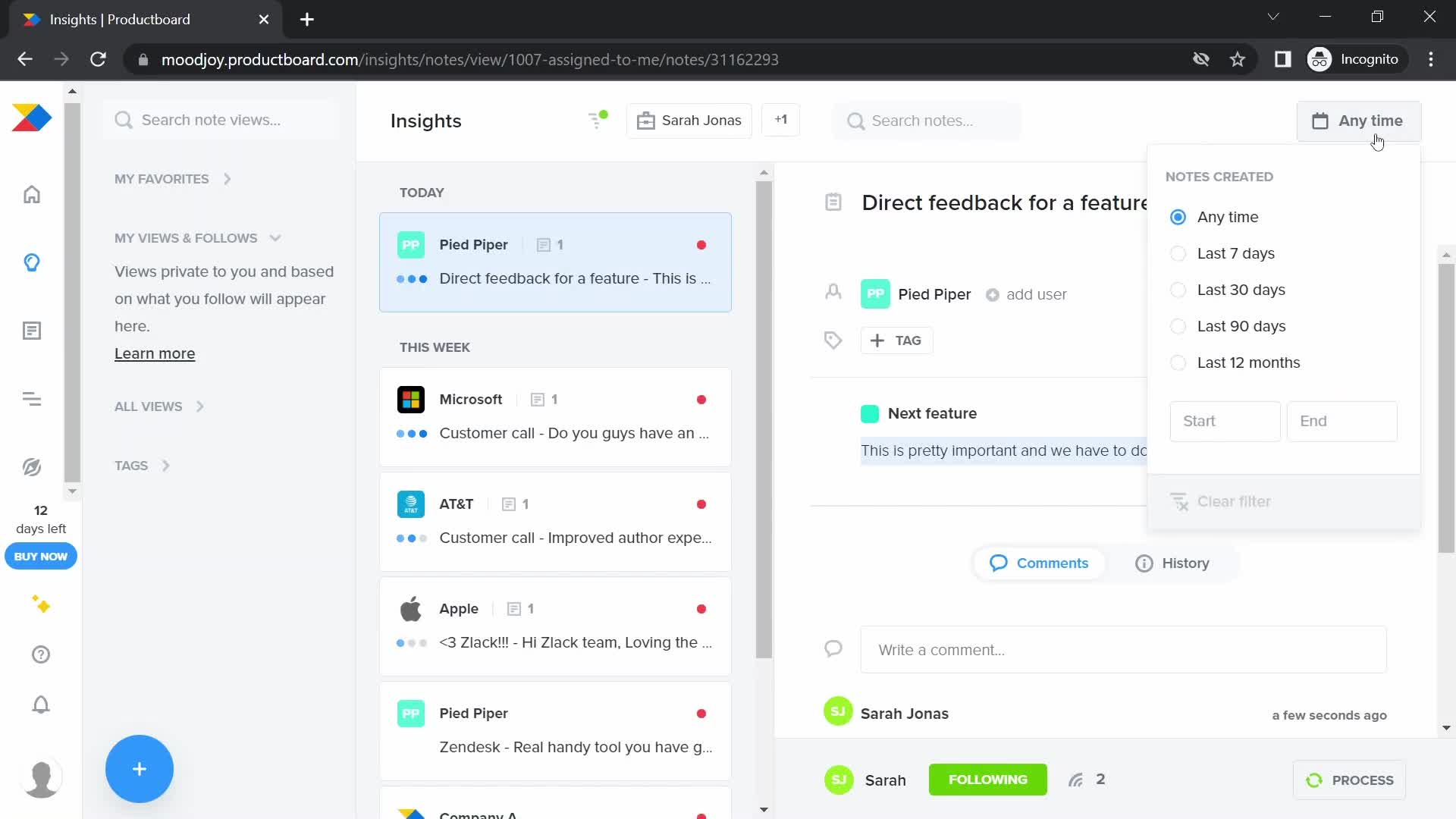Reload the browser page
This screenshot has height=819, width=1456.
point(98,59)
